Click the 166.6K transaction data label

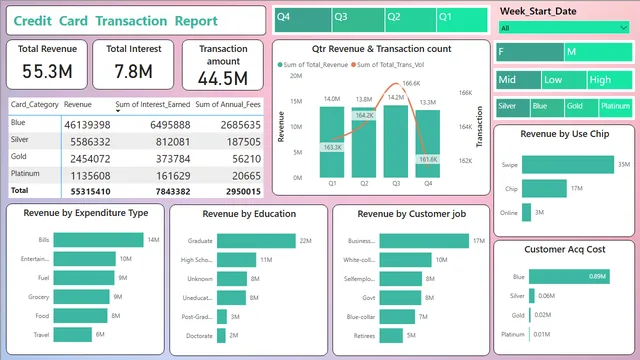[x=411, y=83]
